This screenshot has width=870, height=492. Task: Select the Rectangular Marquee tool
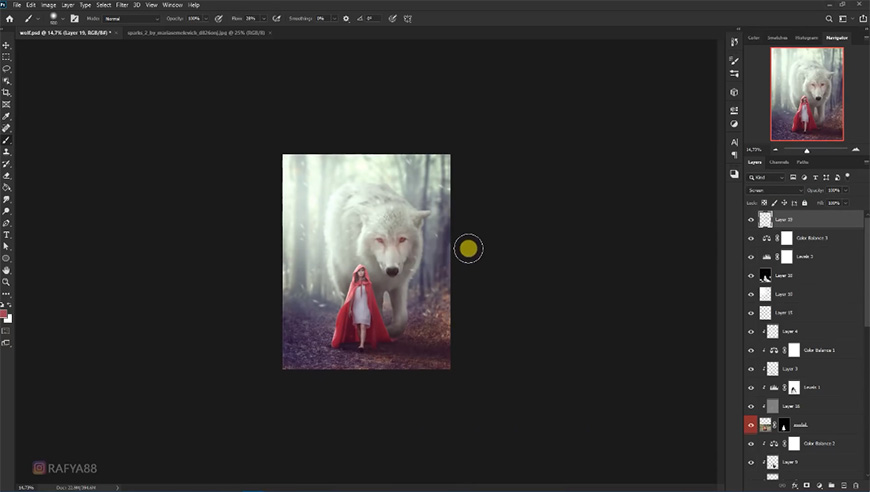point(6,57)
